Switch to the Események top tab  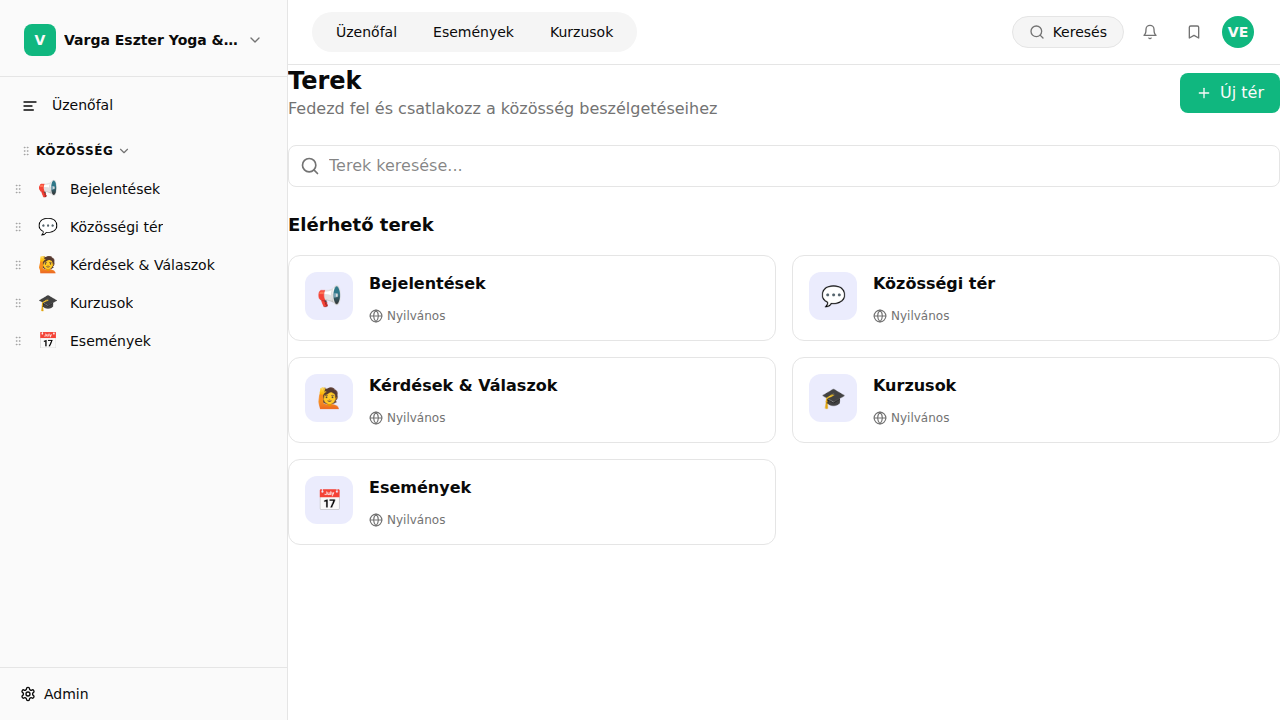(x=473, y=32)
